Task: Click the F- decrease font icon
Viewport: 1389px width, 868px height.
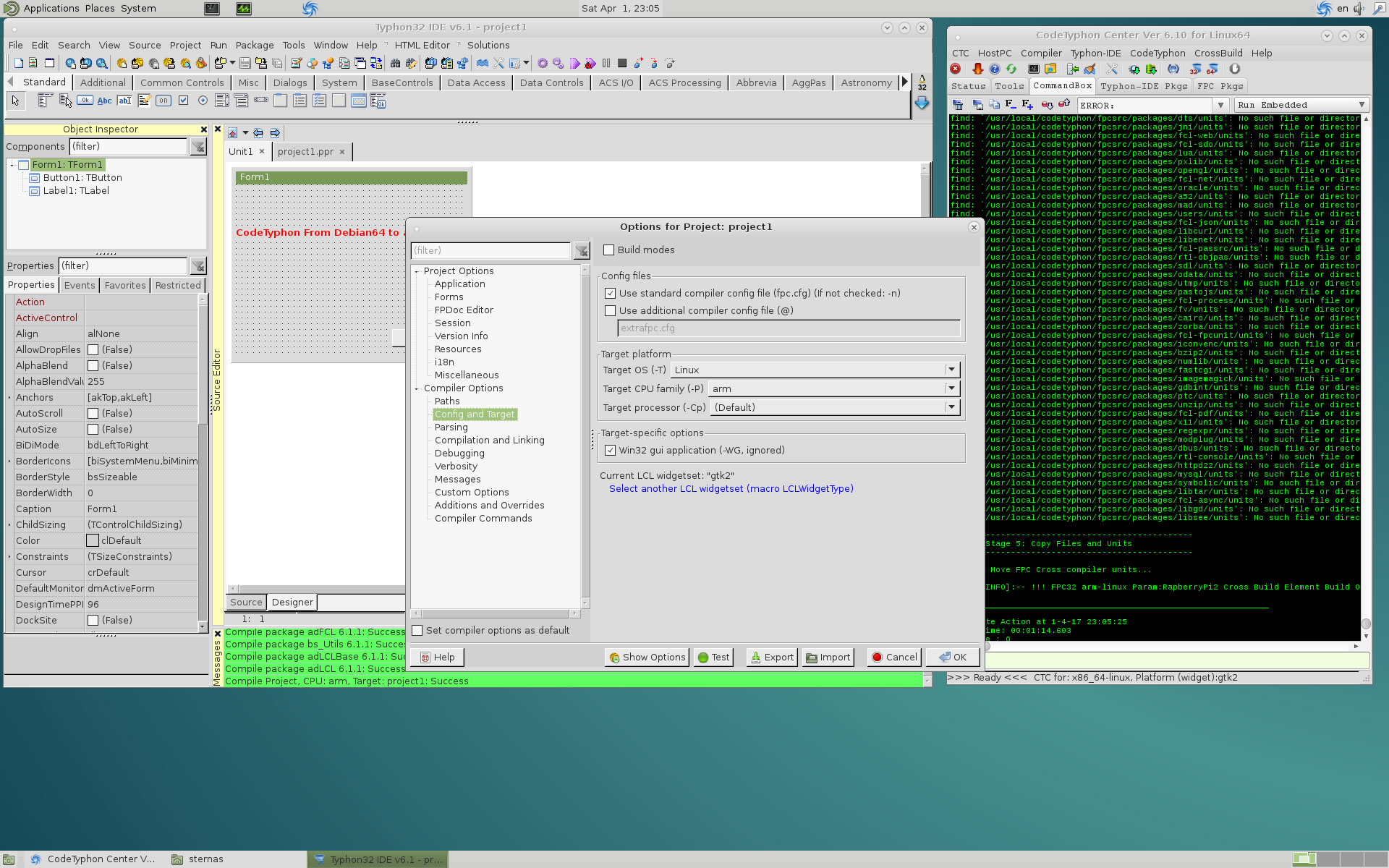Action: (x=1010, y=104)
